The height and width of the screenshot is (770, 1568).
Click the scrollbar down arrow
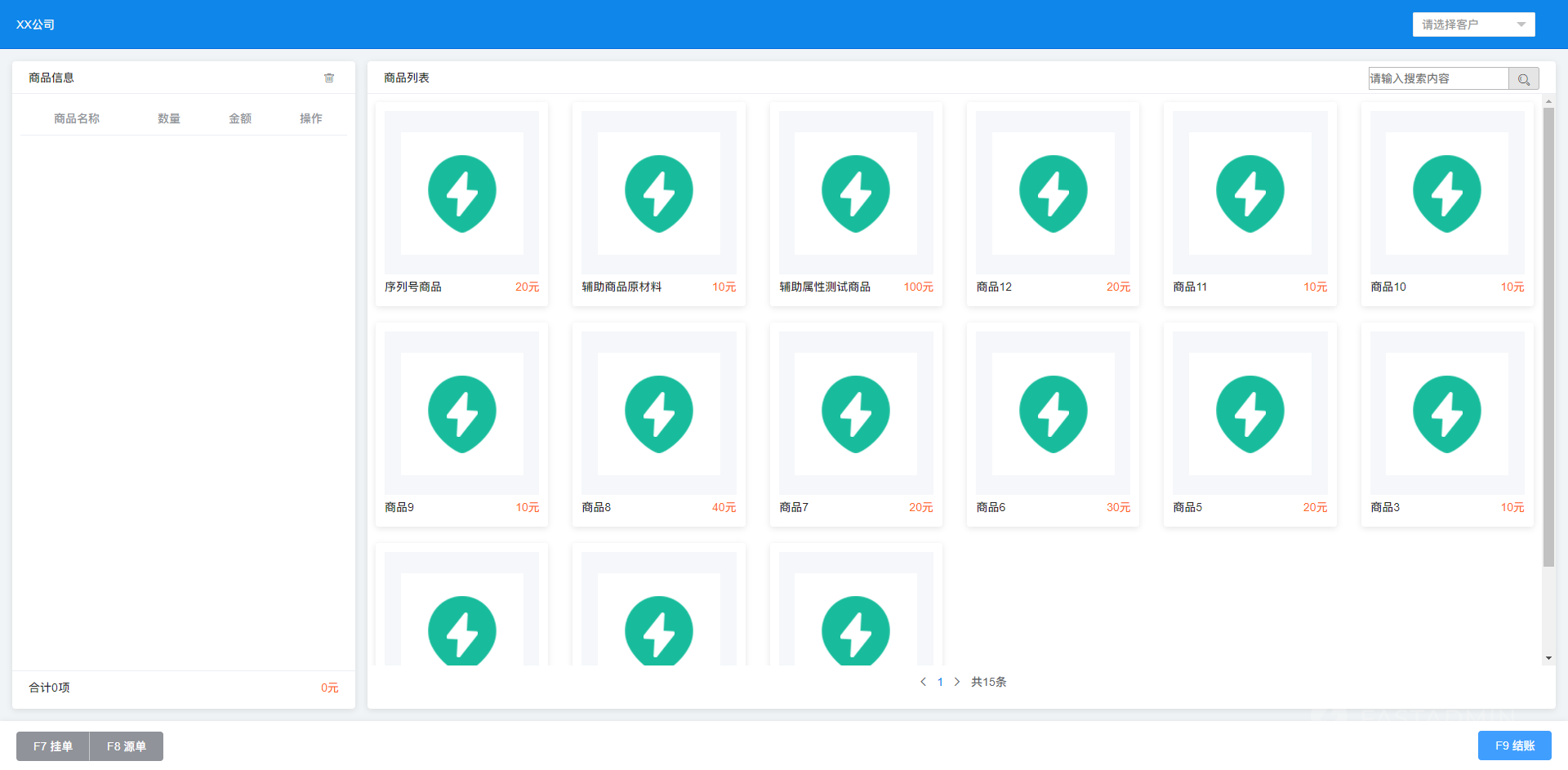pyautogui.click(x=1548, y=658)
